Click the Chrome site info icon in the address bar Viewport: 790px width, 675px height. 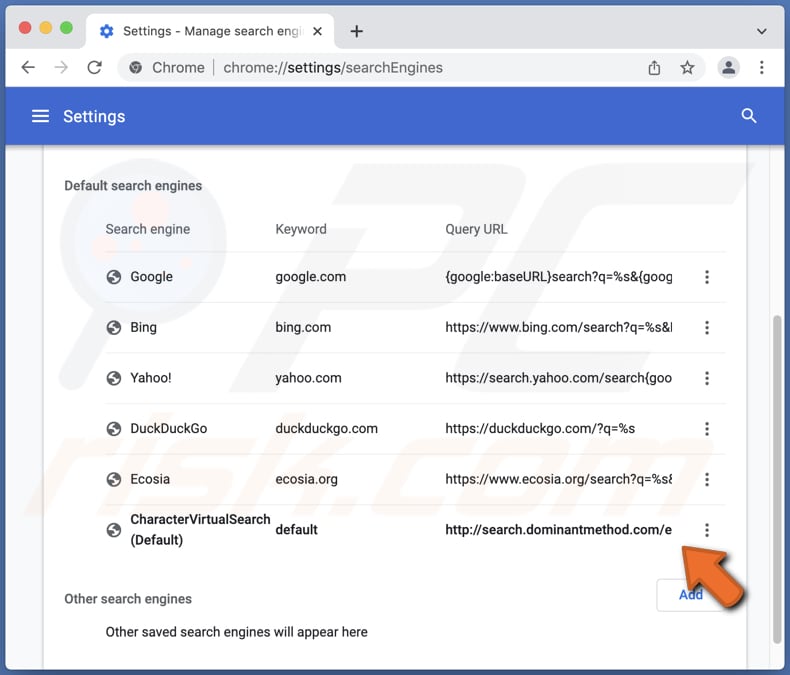point(135,68)
